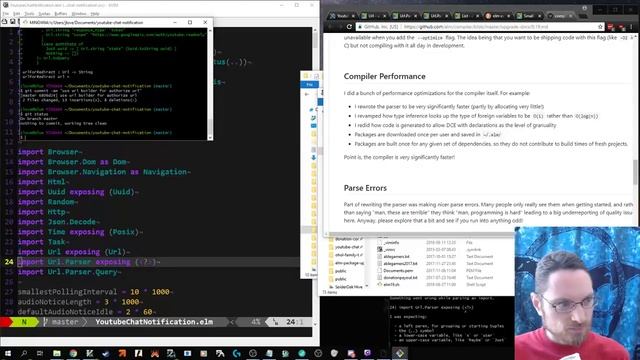Click the red extension icon in Chrome
The height and width of the screenshot is (360, 640).
(611, 27)
